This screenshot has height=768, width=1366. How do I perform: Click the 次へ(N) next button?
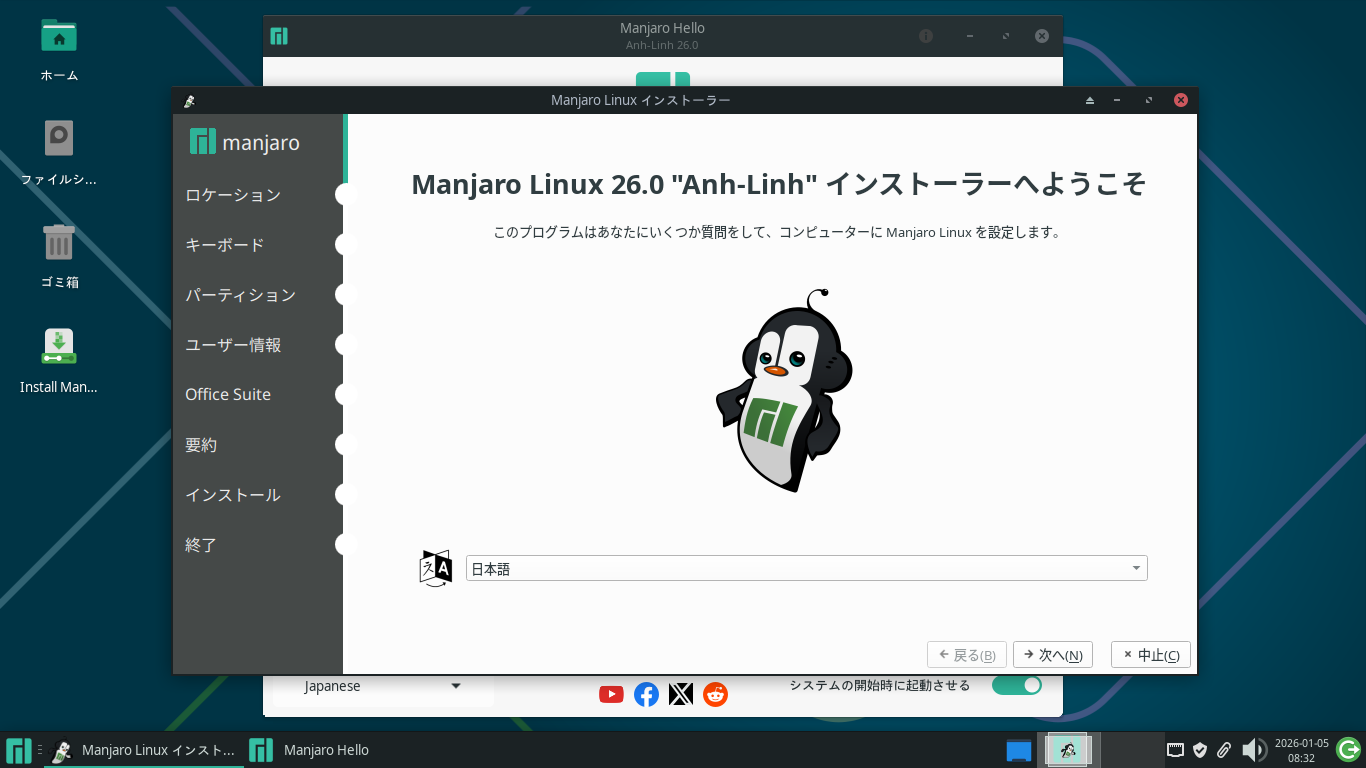click(x=1053, y=655)
